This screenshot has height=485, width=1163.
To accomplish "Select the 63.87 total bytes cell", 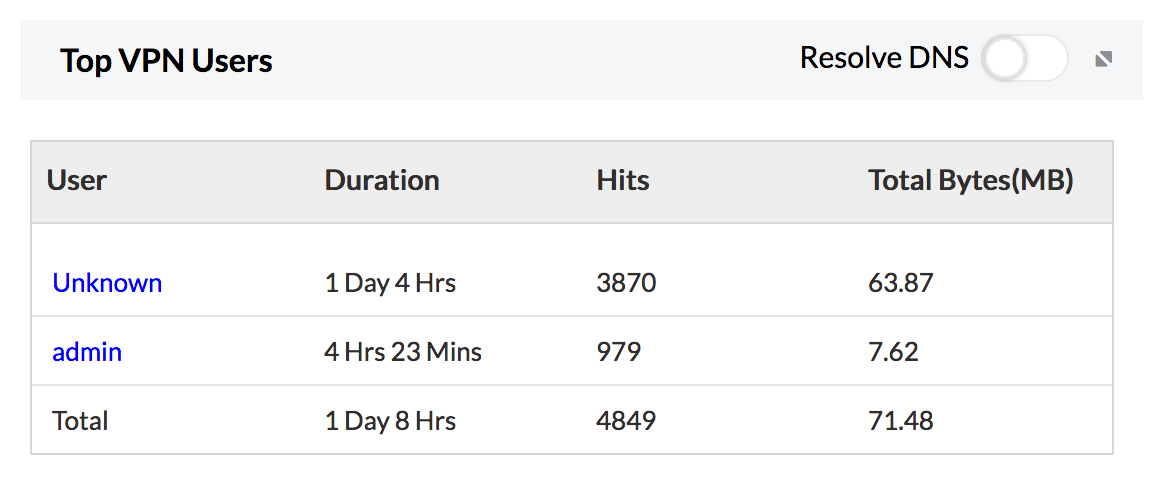I will 900,283.
